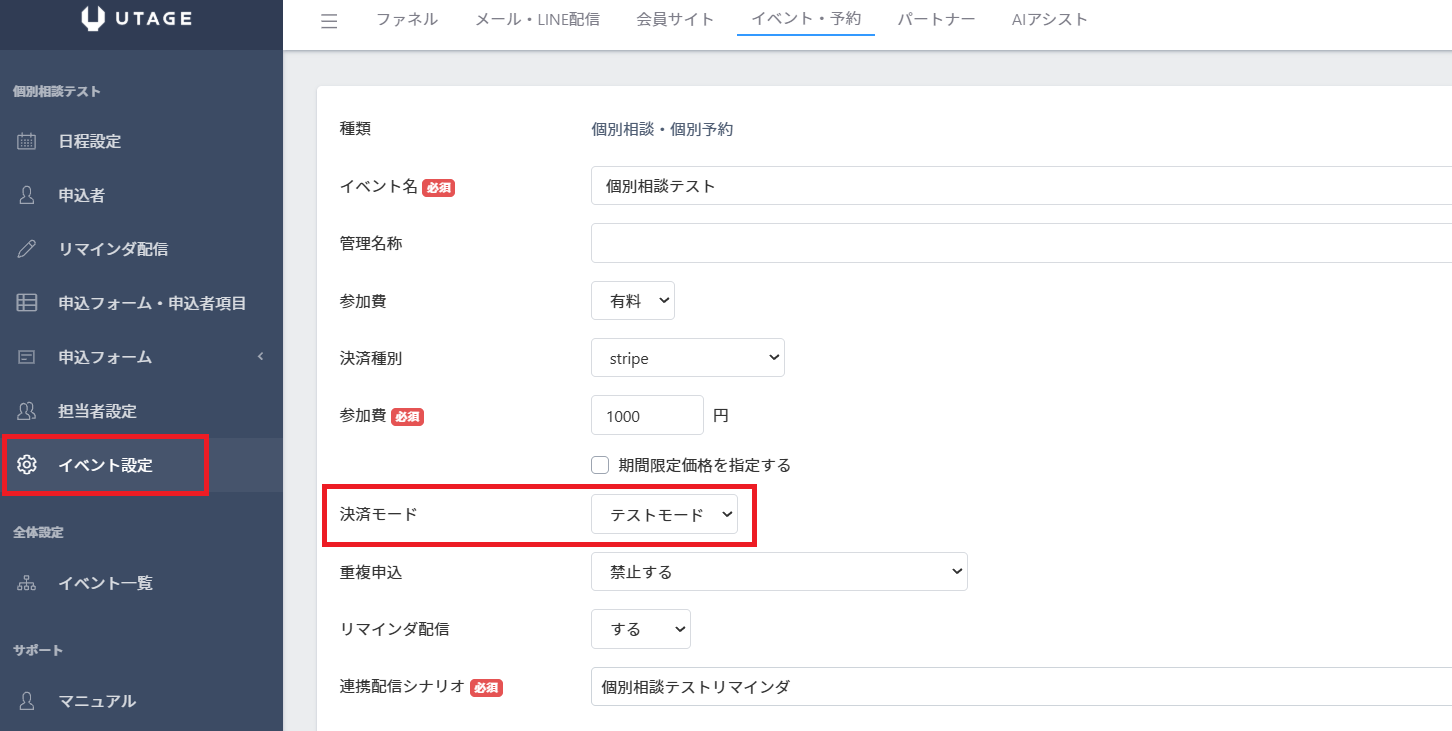Click the gear icon for イベント設定

point(27,465)
